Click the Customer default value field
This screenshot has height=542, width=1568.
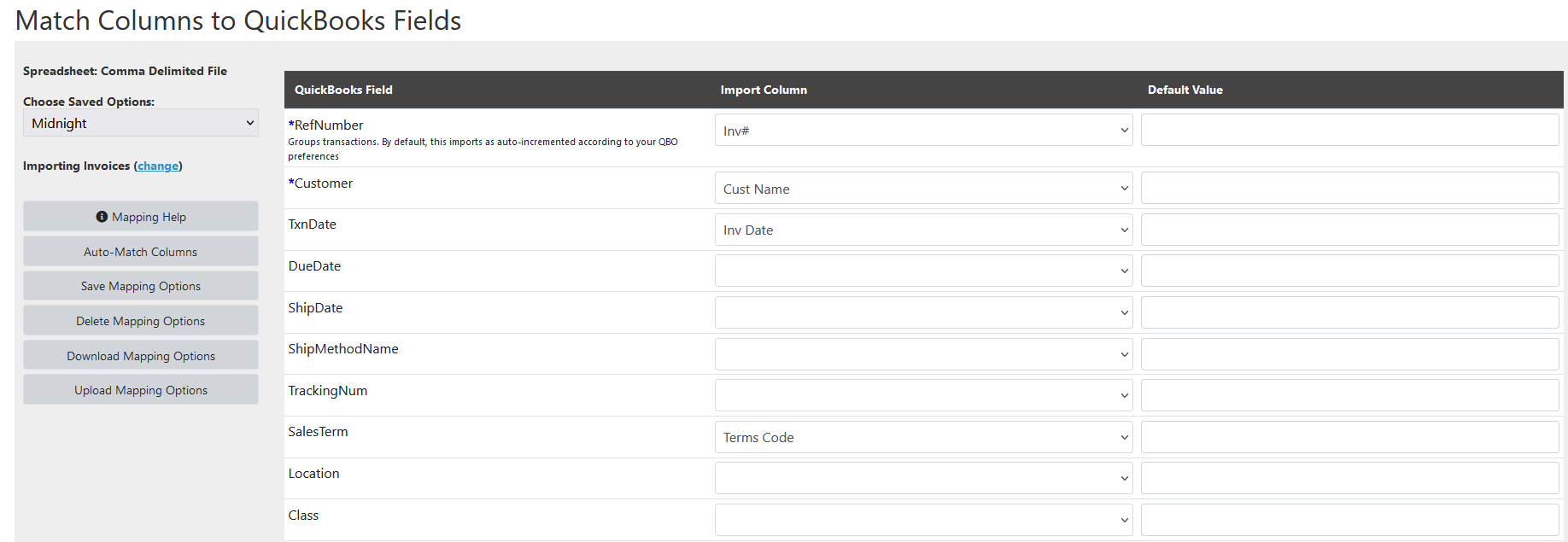[1350, 189]
